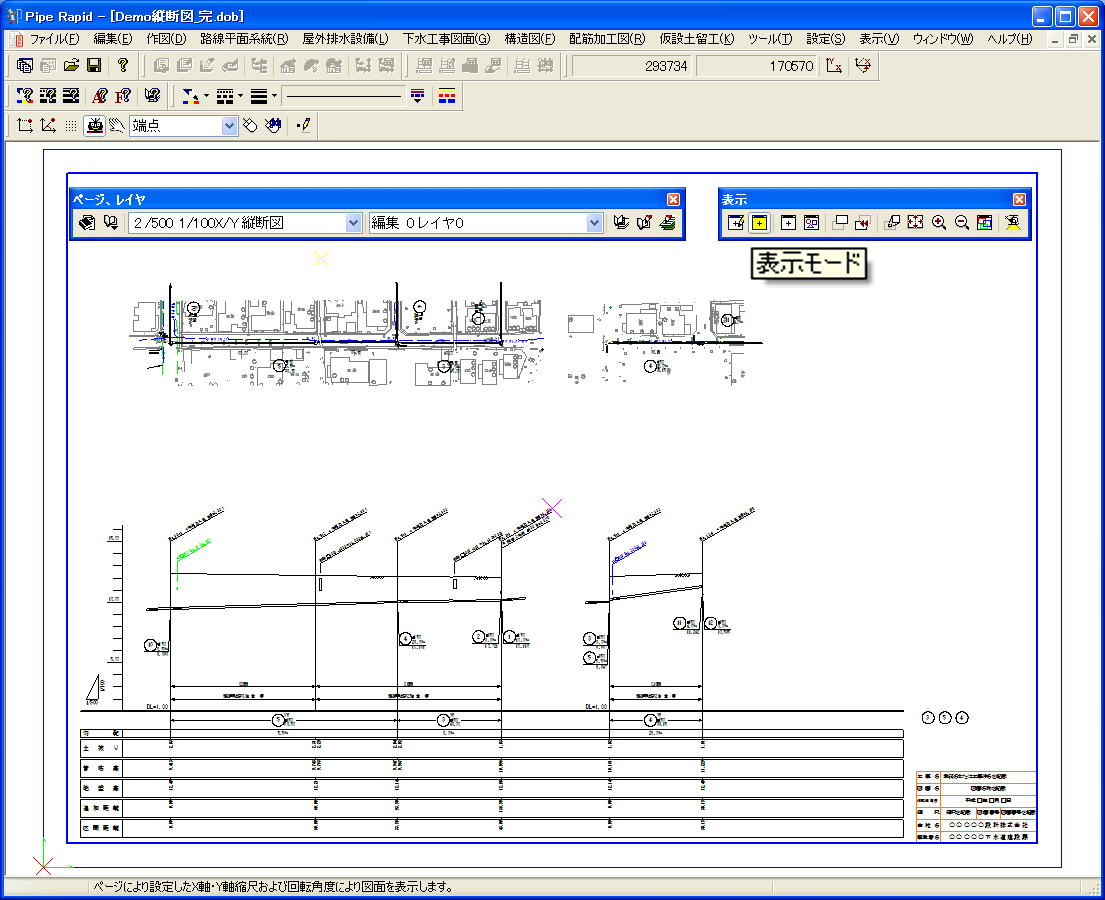
Task: Open a file with the folder icon
Action: 71,66
